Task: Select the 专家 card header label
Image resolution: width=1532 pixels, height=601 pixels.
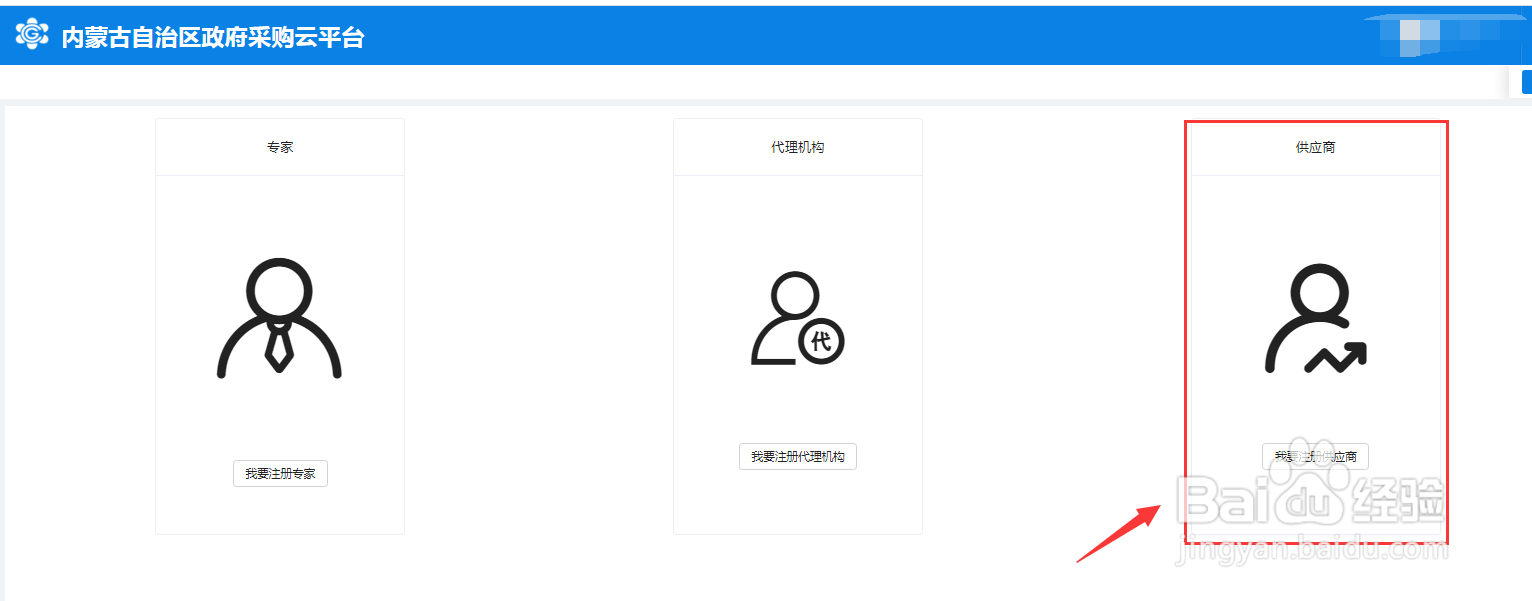Action: [280, 146]
